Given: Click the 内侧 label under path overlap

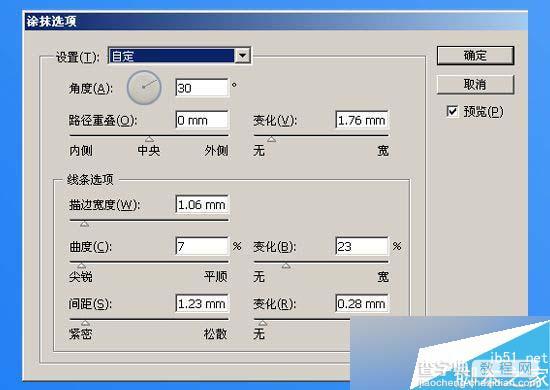Looking at the screenshot, I should (x=81, y=151).
